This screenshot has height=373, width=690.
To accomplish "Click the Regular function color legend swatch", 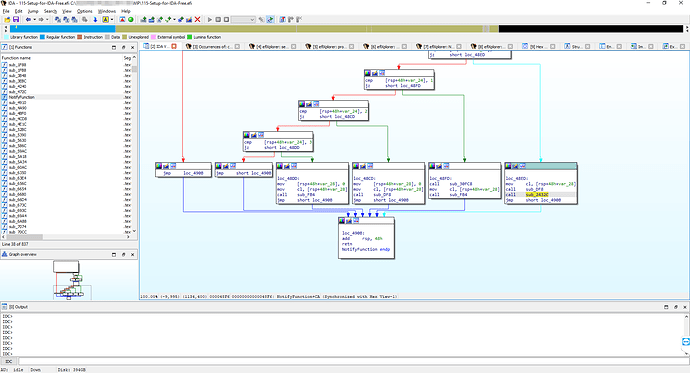I will click(43, 37).
